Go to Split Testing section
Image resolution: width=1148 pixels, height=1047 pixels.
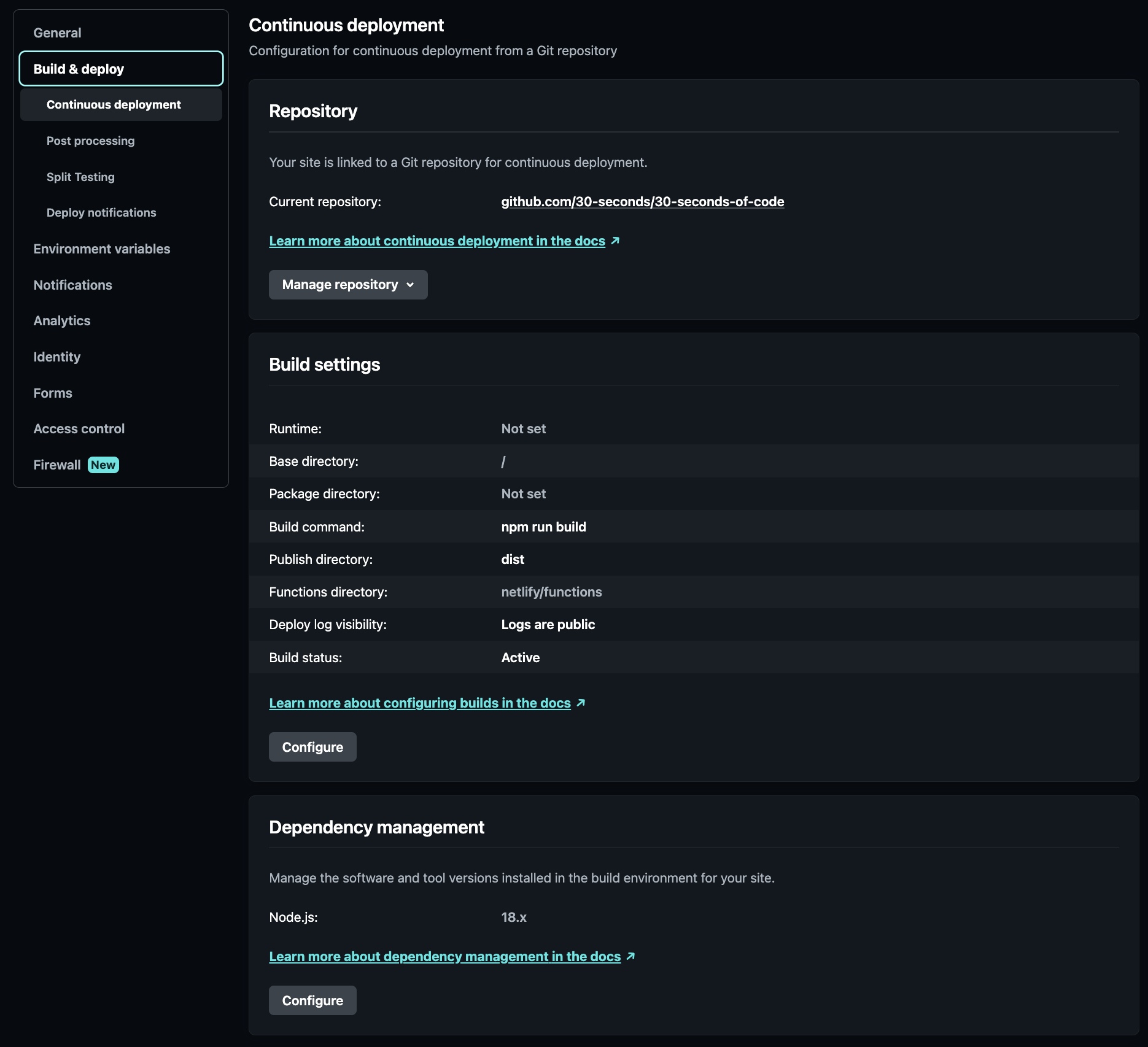pos(80,177)
